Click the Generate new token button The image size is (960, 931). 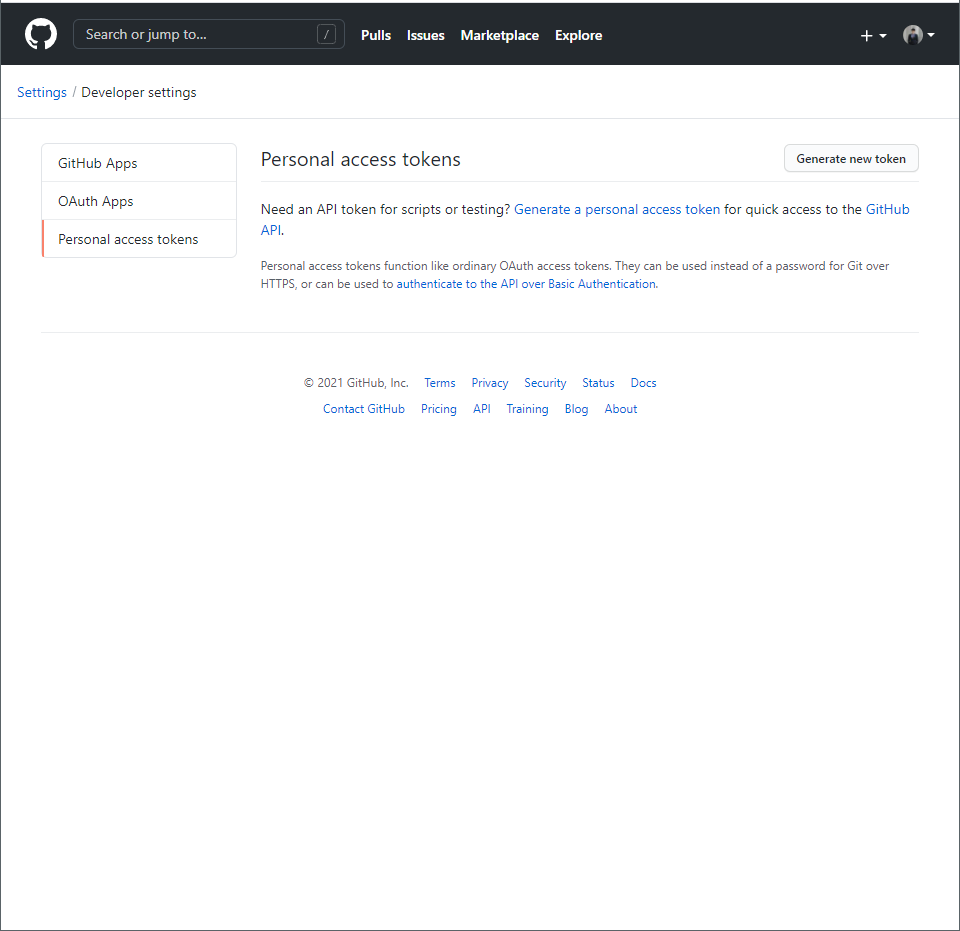851,159
